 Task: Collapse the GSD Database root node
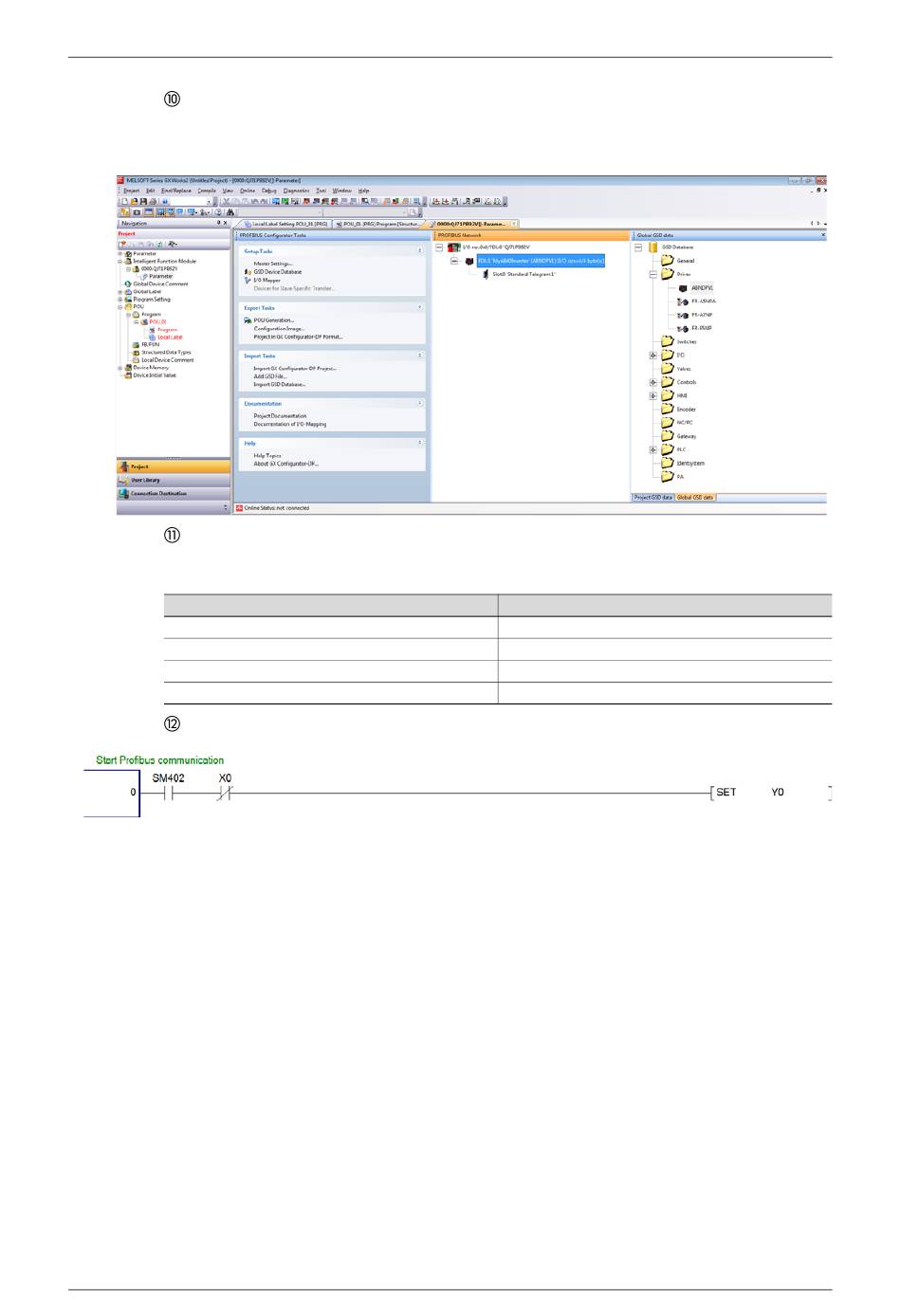coord(638,247)
